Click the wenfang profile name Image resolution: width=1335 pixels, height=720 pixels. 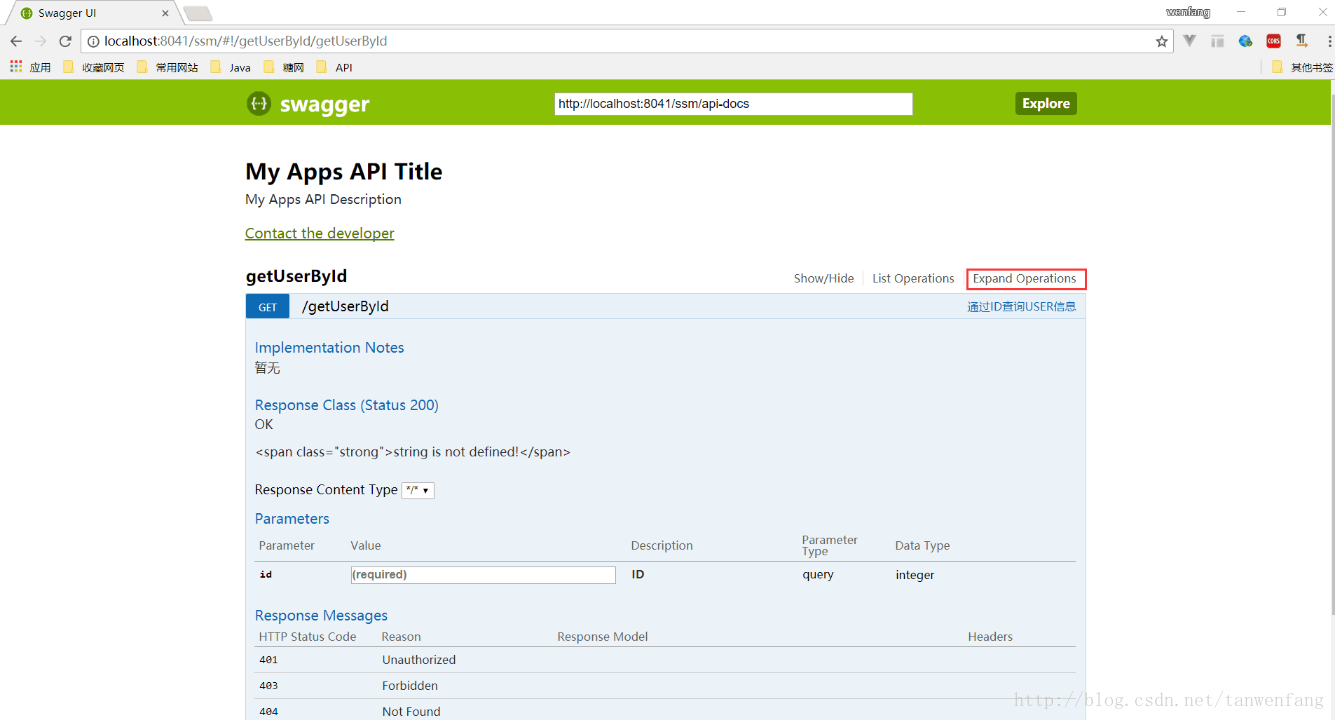pos(1188,12)
